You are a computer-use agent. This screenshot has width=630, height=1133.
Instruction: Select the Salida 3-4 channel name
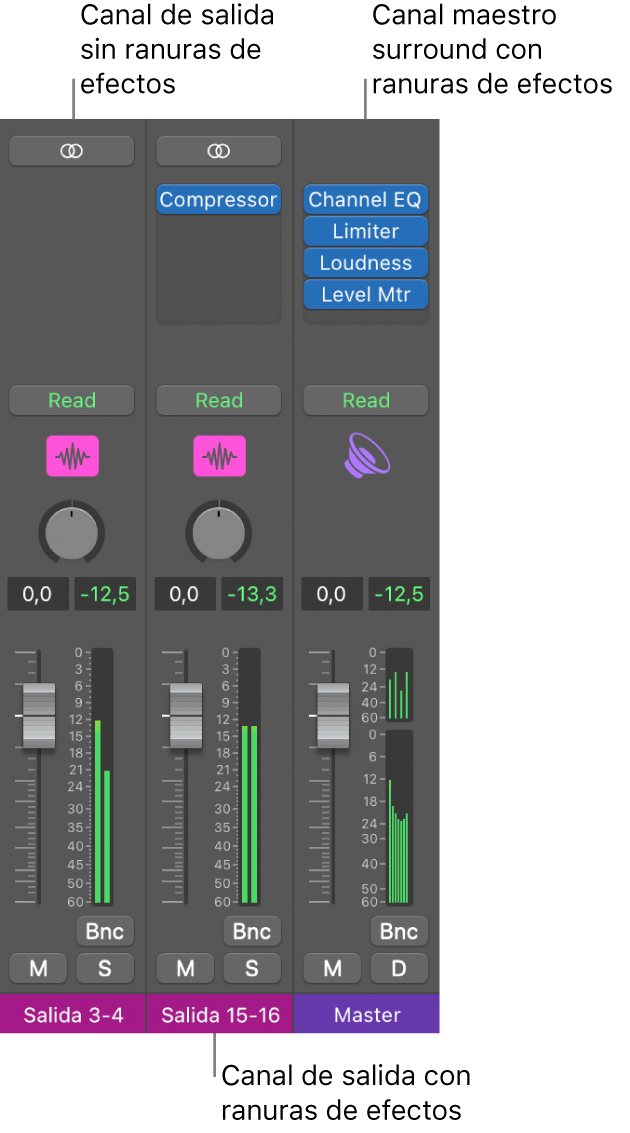tap(73, 1014)
